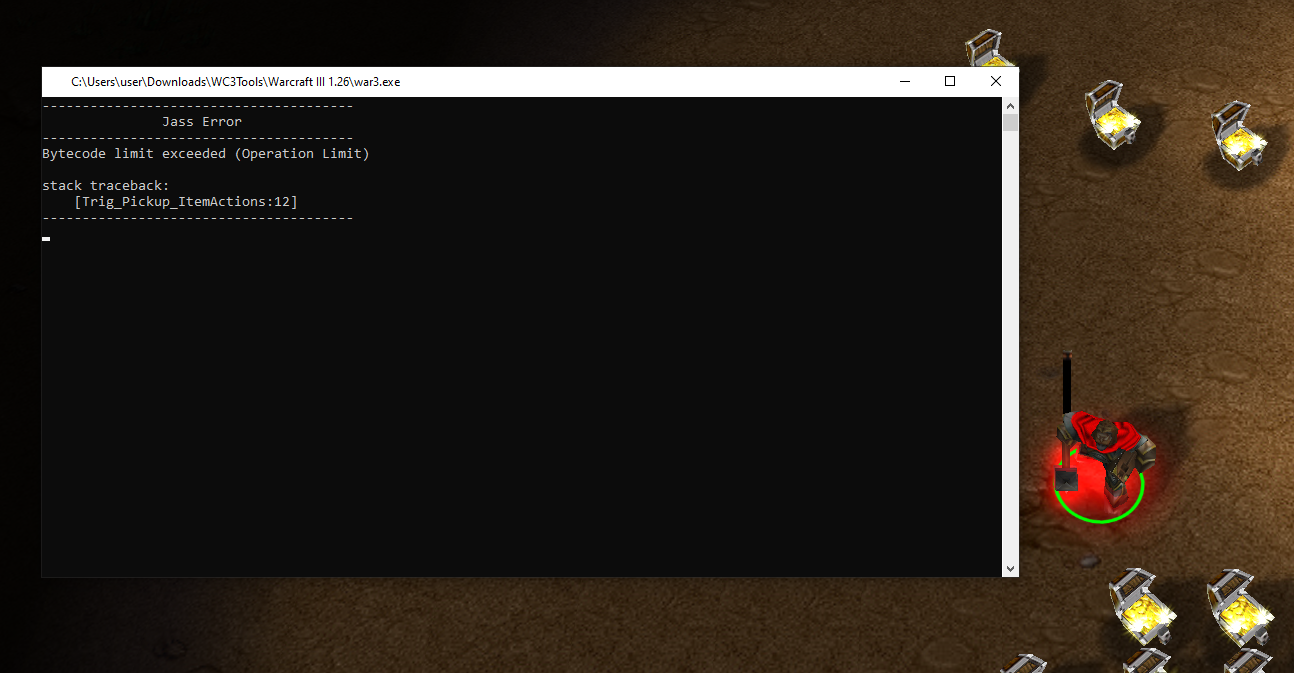1294x673 pixels.
Task: Click the console scrollbar thumb
Action: click(x=1011, y=122)
